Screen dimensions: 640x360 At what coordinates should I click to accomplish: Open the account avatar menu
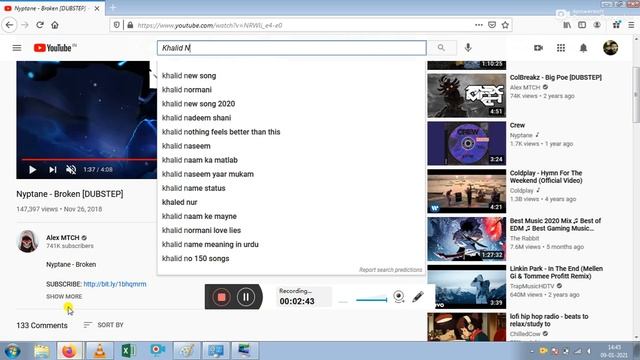click(x=610, y=48)
